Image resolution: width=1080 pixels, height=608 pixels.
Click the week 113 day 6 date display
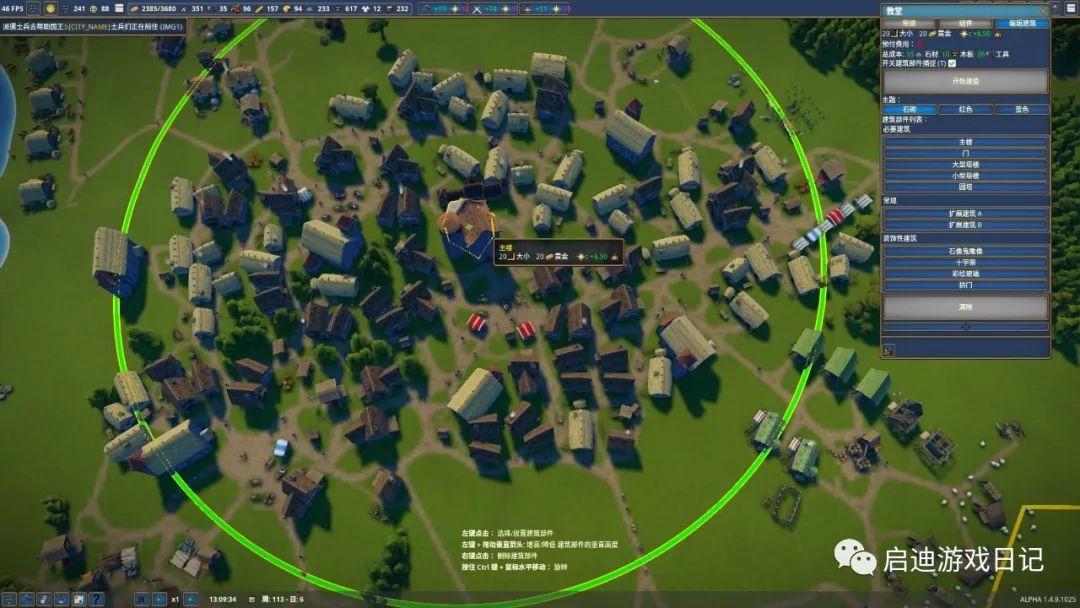coord(282,599)
